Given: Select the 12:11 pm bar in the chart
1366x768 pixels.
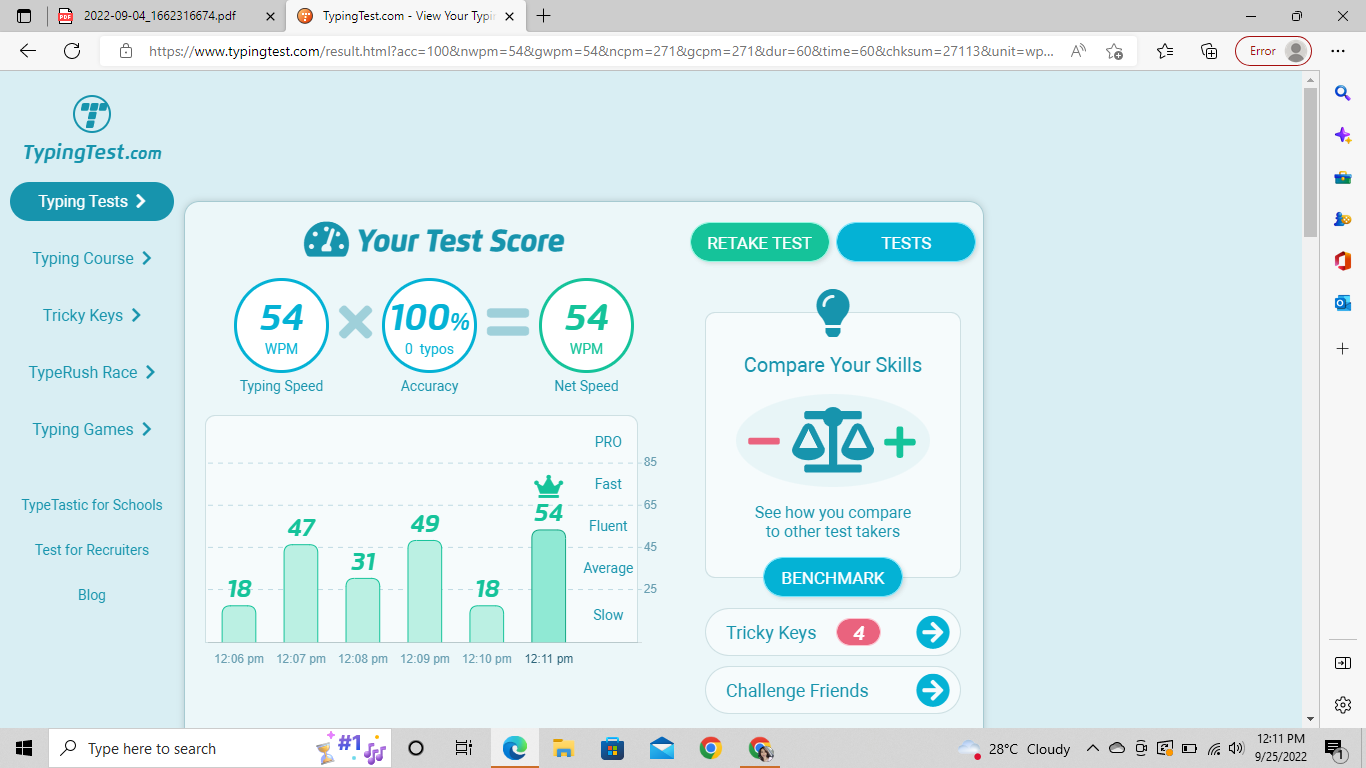Looking at the screenshot, I should coord(548,586).
